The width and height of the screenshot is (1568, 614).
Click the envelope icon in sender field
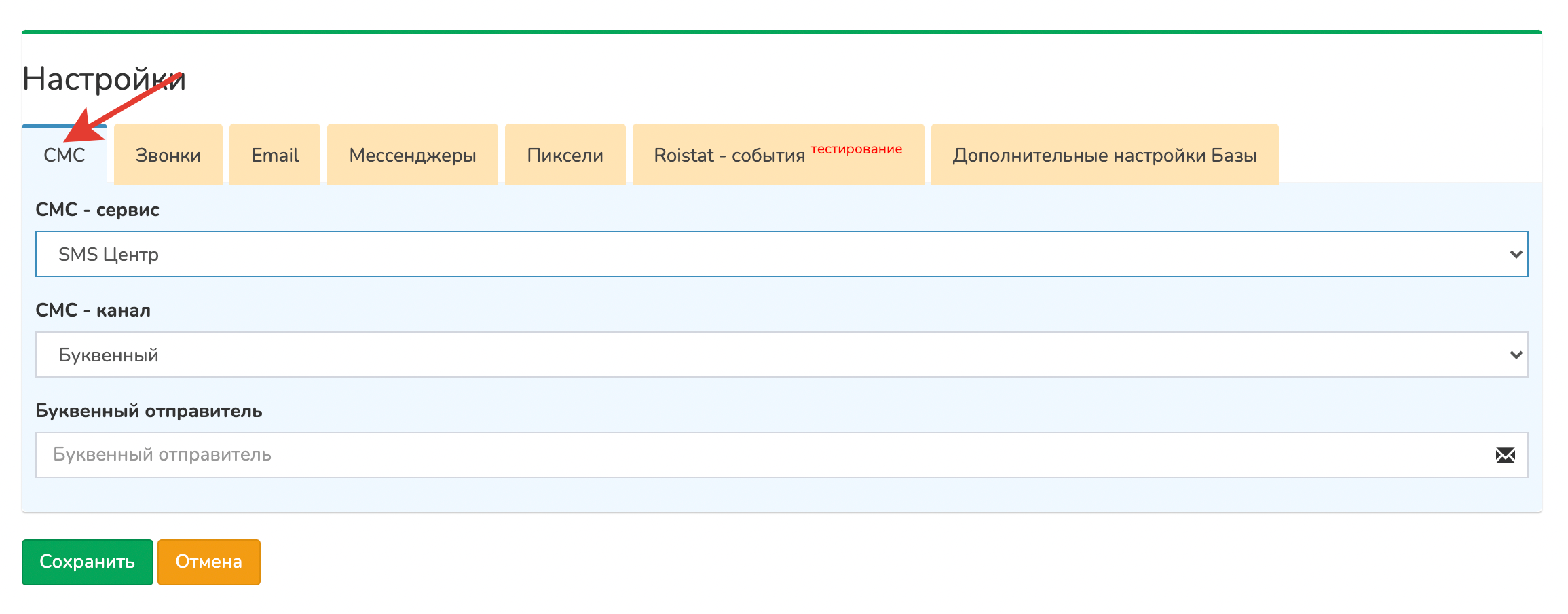[x=1506, y=455]
